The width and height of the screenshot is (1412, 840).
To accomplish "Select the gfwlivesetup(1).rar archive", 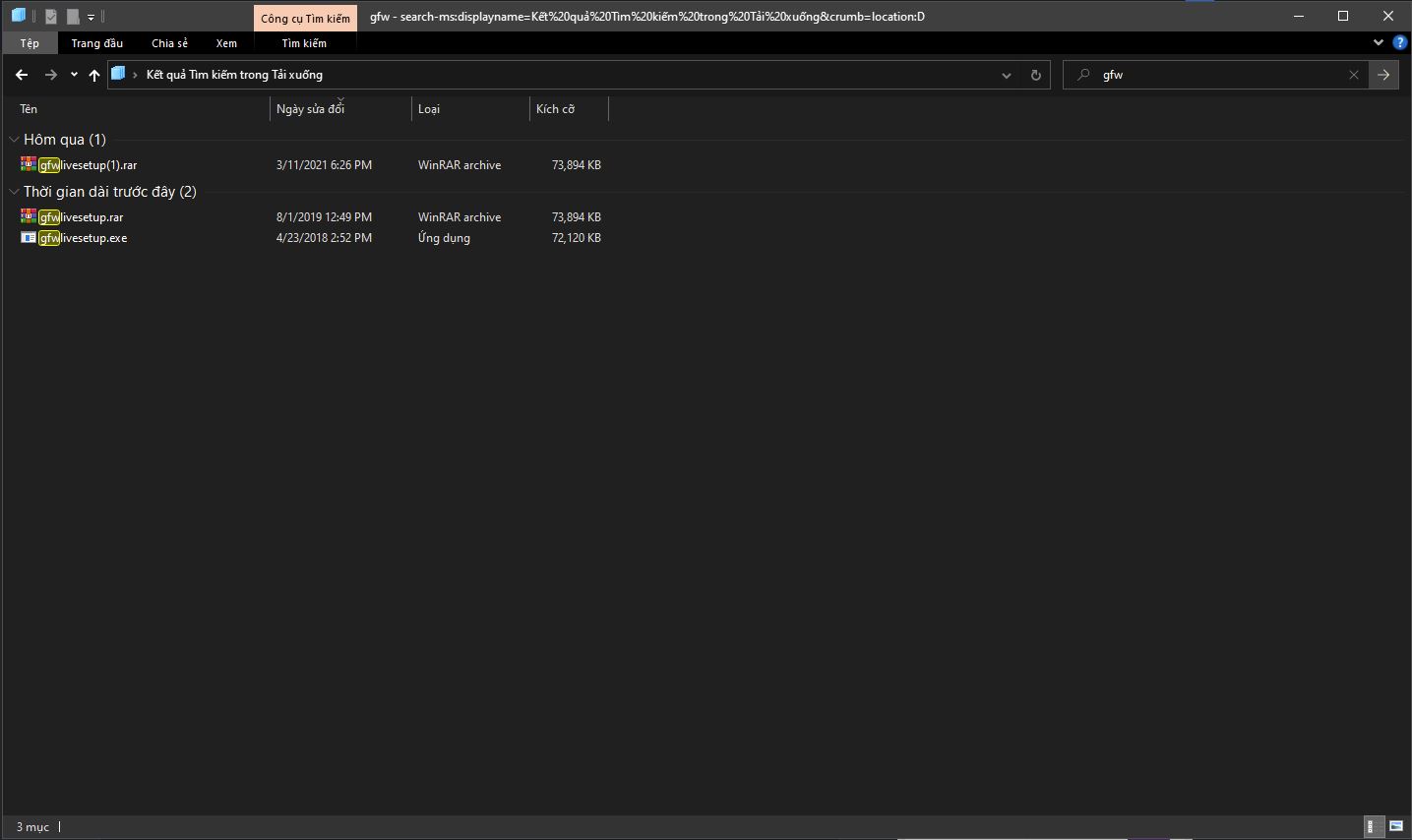I will pyautogui.click(x=97, y=165).
